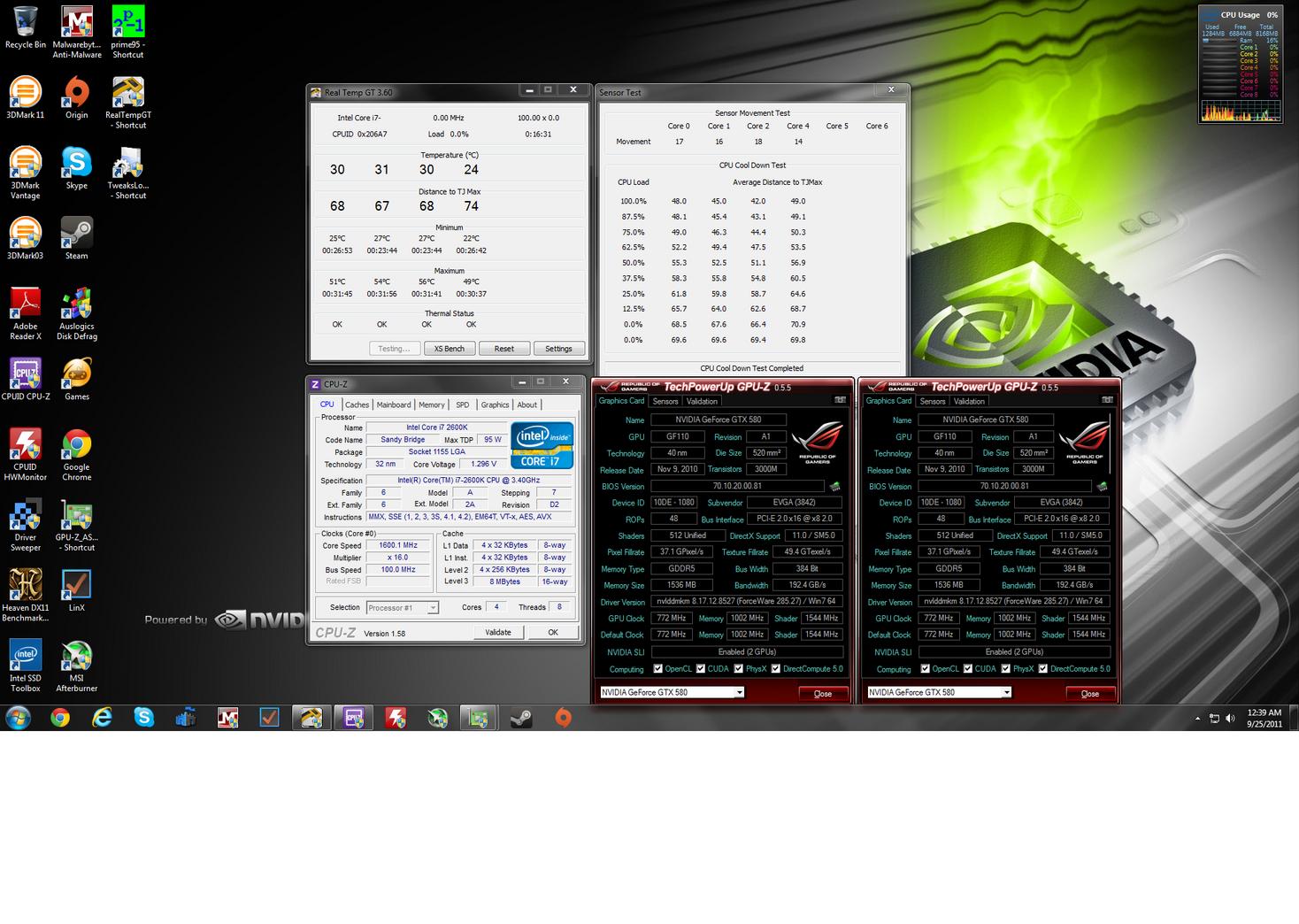
Task: Toggle DirectCompute 5.0 checkbox in right GPU-Z
Action: pyautogui.click(x=1042, y=668)
